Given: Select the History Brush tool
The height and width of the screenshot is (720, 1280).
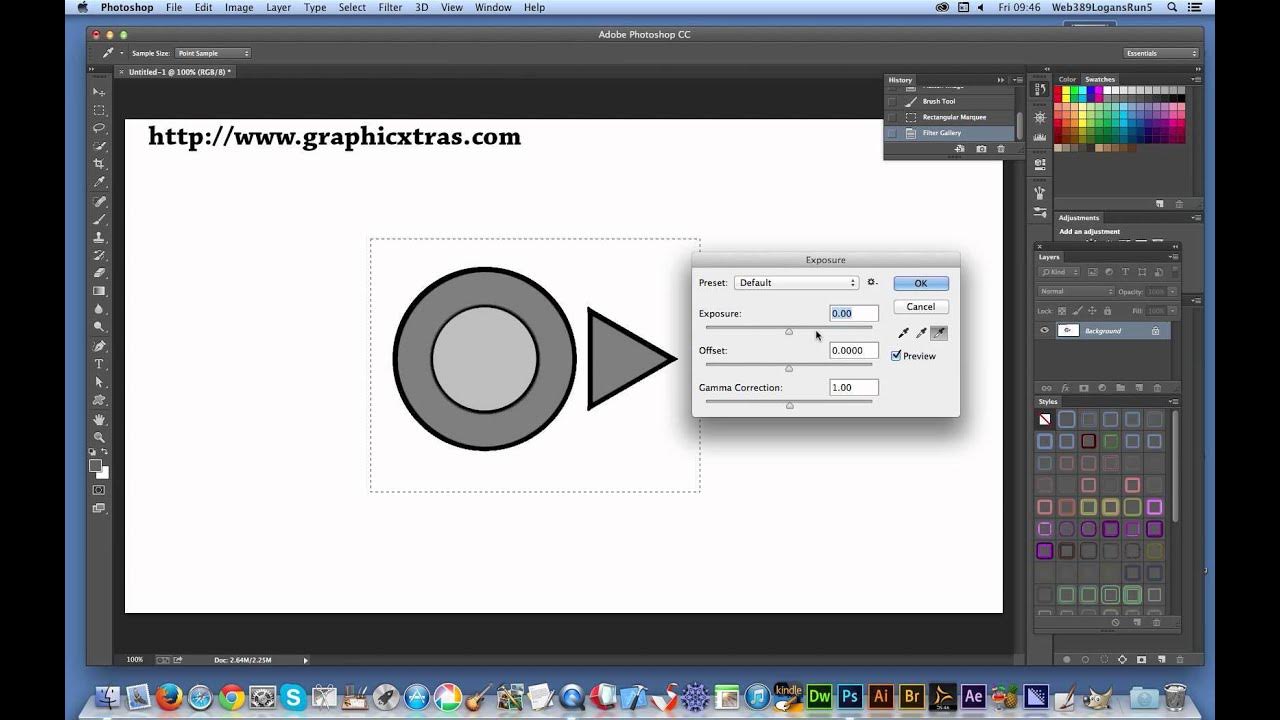Looking at the screenshot, I should pos(99,255).
